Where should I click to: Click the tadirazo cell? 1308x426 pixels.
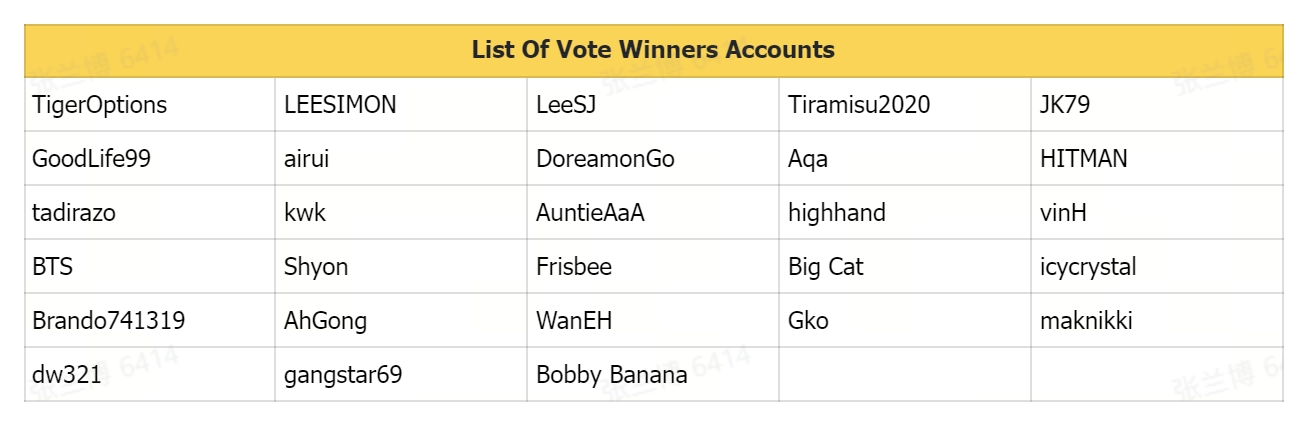tap(74, 213)
